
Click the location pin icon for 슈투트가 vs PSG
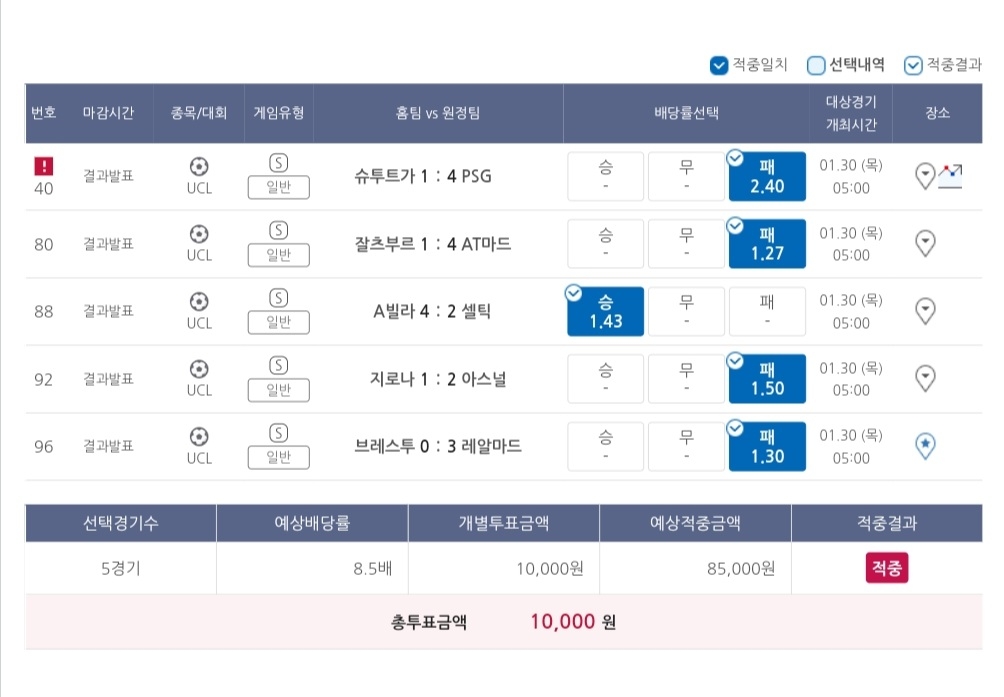926,177
